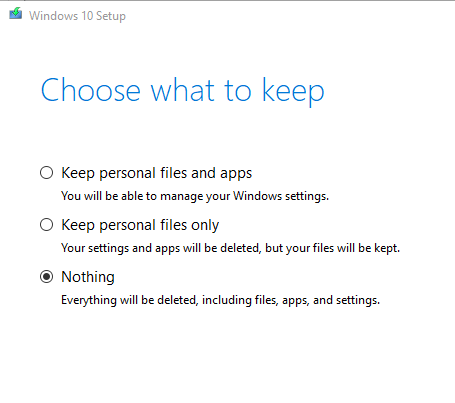Click the word 'keep' in the blue heading

[x=293, y=92]
